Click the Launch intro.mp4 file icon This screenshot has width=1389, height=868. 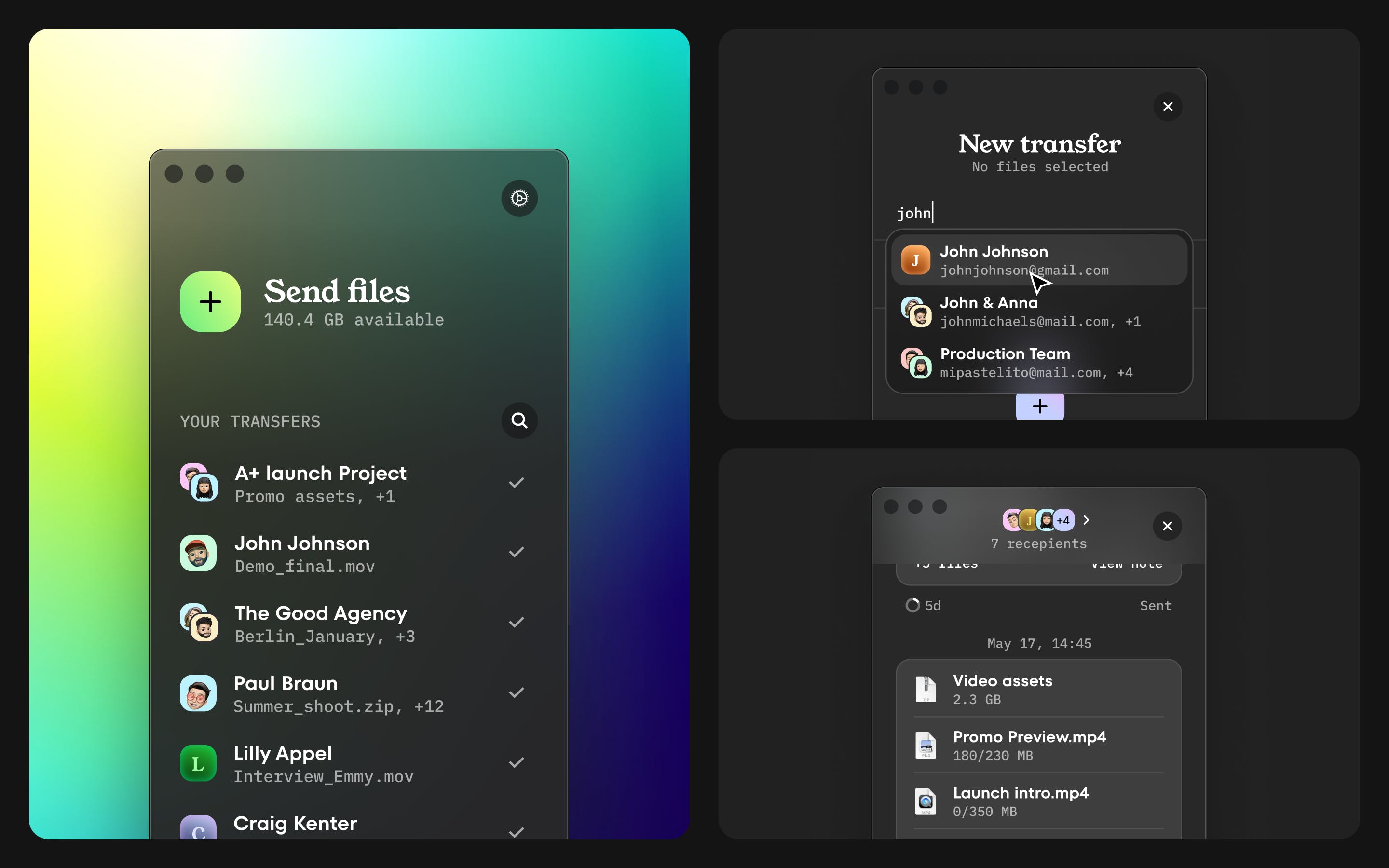tap(925, 801)
